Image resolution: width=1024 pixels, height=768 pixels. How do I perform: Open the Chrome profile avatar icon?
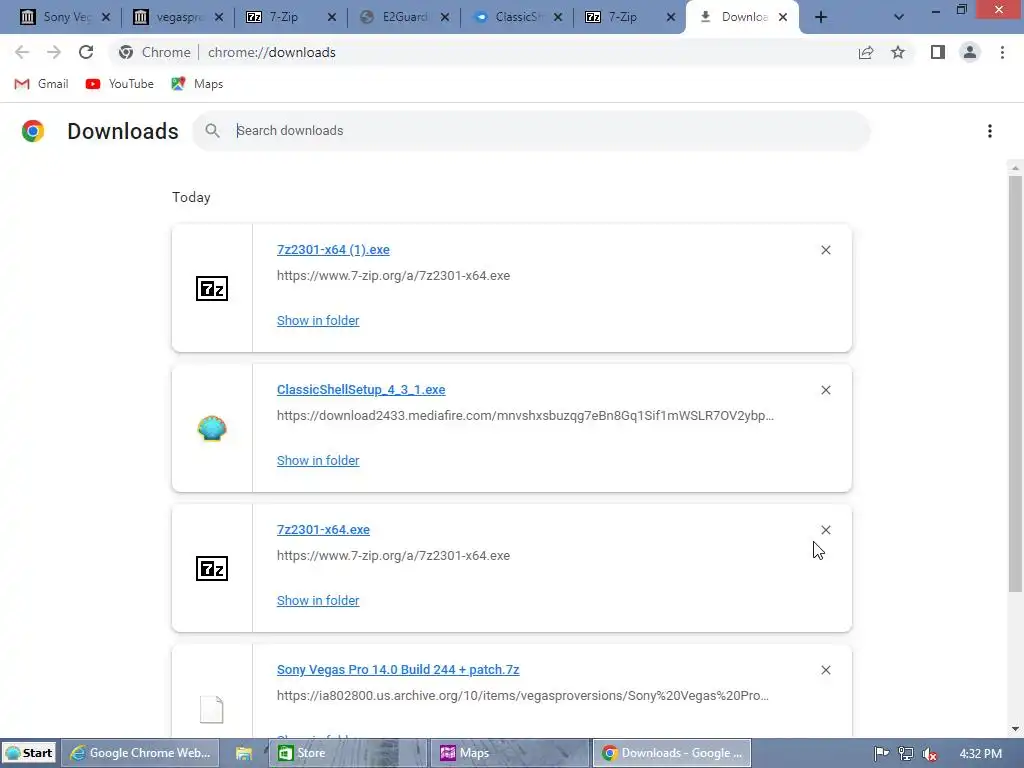pyautogui.click(x=970, y=52)
